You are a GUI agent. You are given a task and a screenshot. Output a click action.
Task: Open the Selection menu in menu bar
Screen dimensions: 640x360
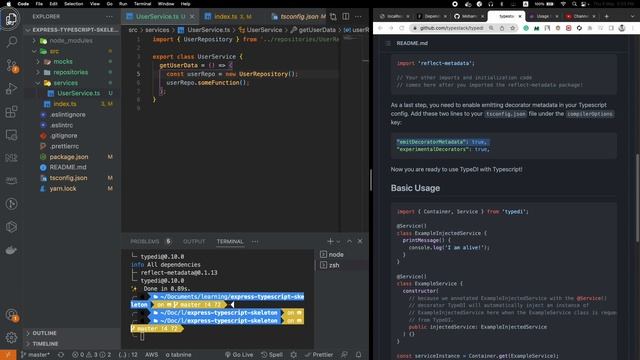[73, 4]
